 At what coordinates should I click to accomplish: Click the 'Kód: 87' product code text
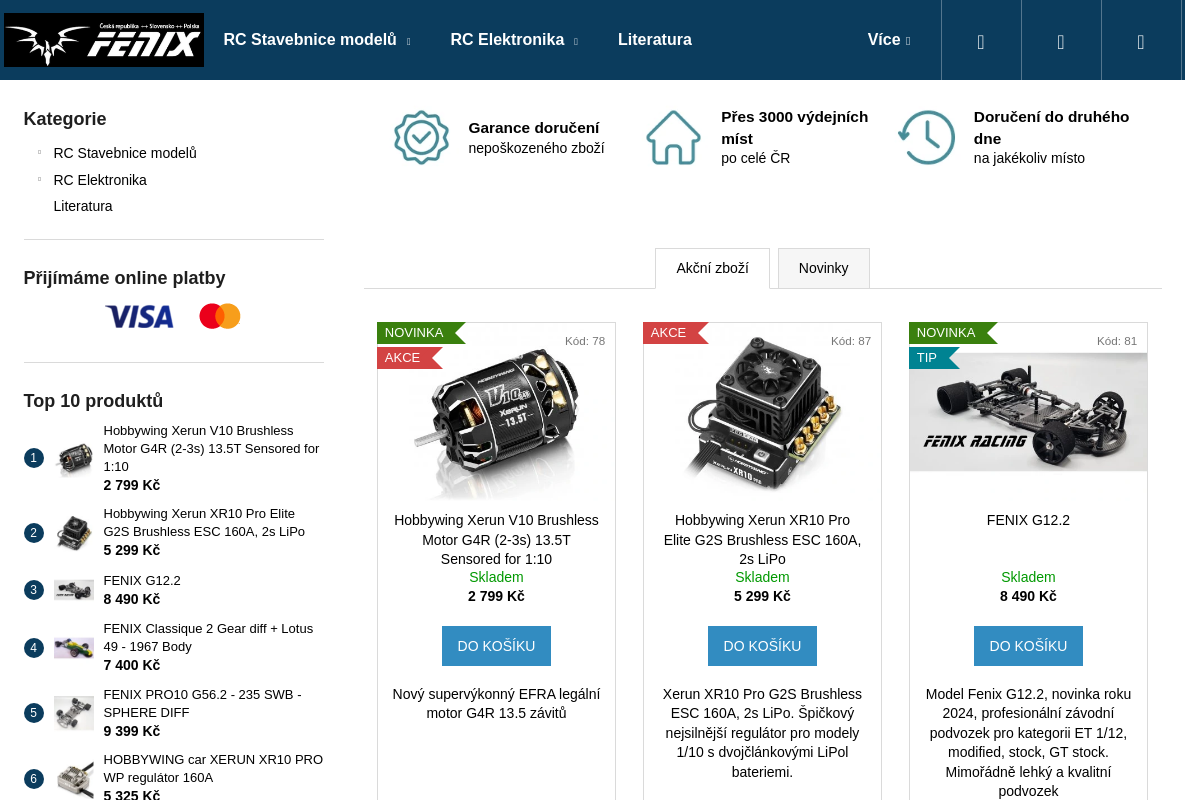pyautogui.click(x=851, y=341)
